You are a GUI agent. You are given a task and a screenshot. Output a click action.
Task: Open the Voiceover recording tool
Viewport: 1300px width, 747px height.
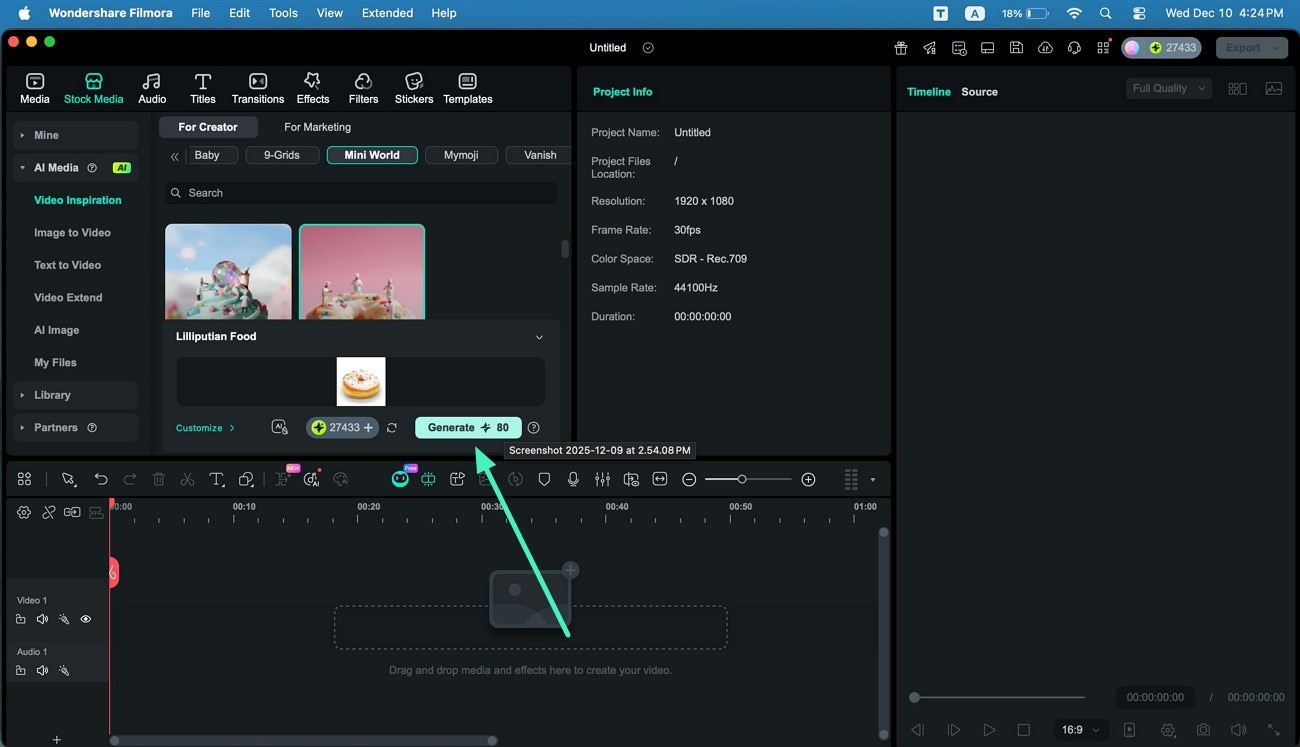click(x=573, y=479)
